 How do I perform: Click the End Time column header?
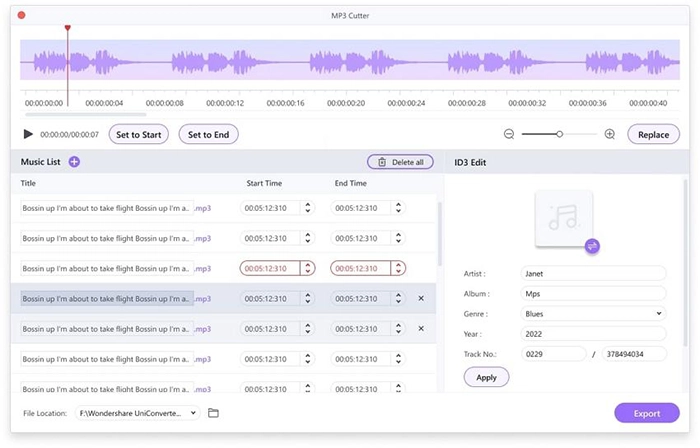(350, 183)
